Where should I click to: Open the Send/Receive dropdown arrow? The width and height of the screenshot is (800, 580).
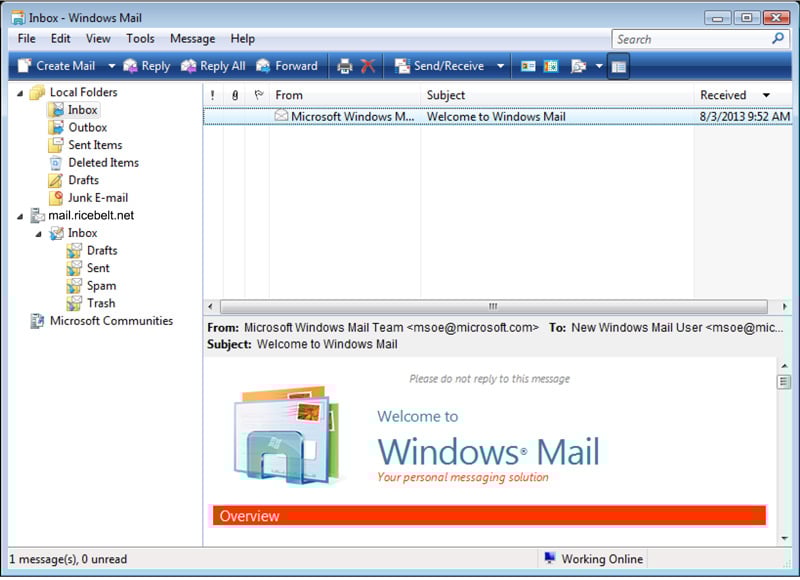click(500, 66)
